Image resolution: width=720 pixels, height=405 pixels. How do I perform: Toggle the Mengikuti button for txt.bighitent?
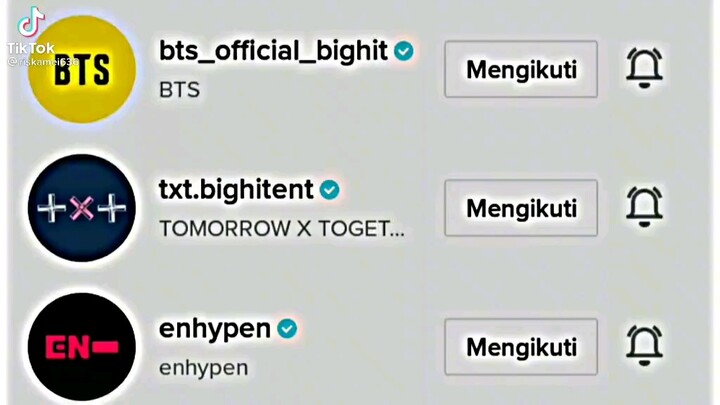coord(521,208)
